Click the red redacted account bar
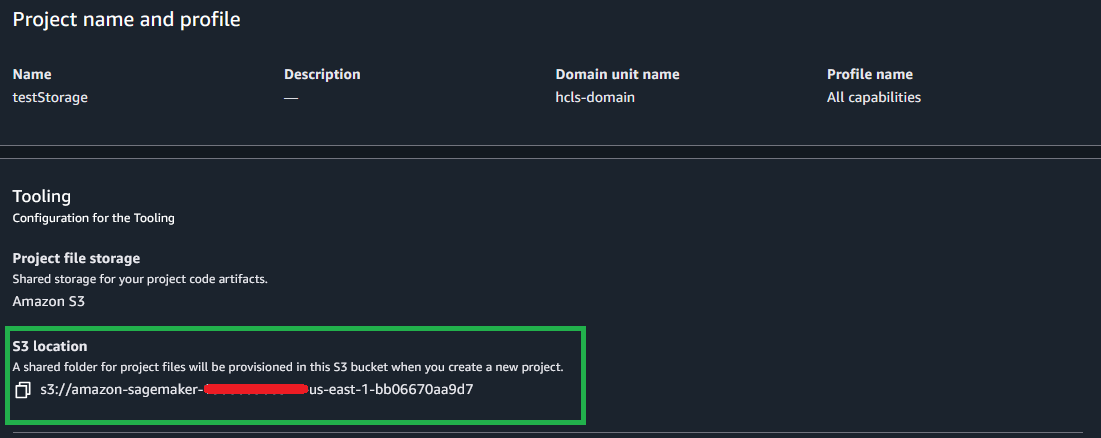Screen dimensions: 1101x438 (x=254, y=389)
